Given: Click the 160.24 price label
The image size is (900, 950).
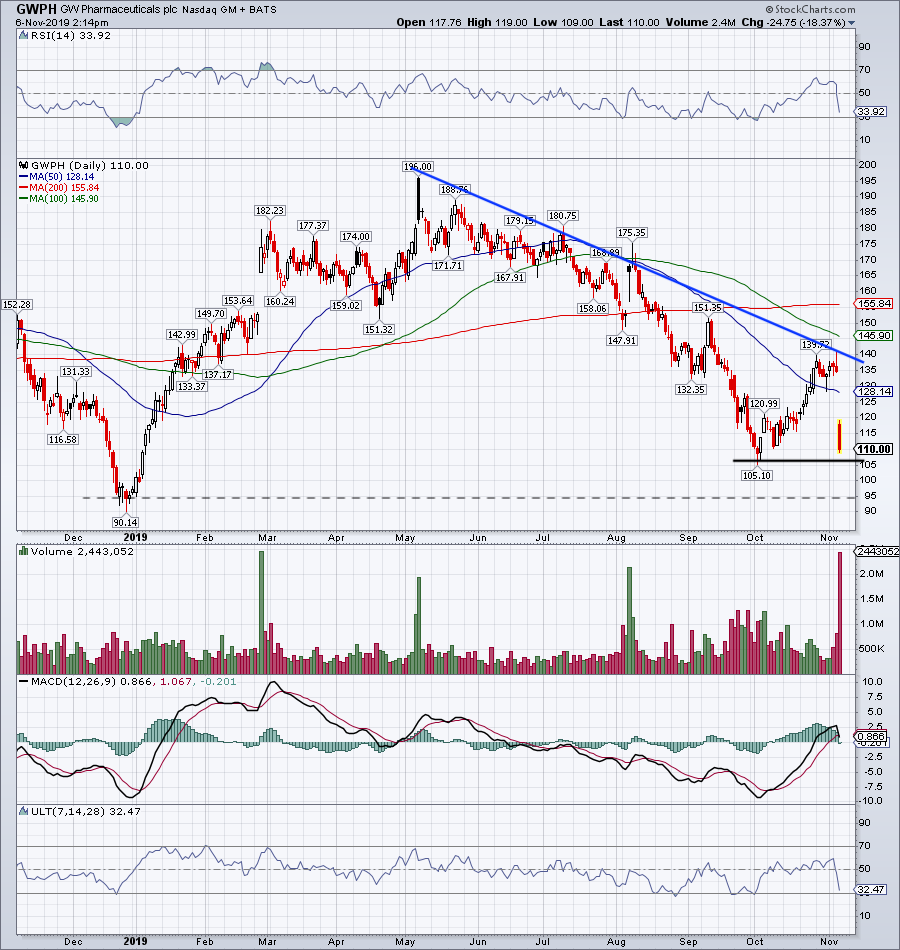Looking at the screenshot, I should pyautogui.click(x=280, y=301).
